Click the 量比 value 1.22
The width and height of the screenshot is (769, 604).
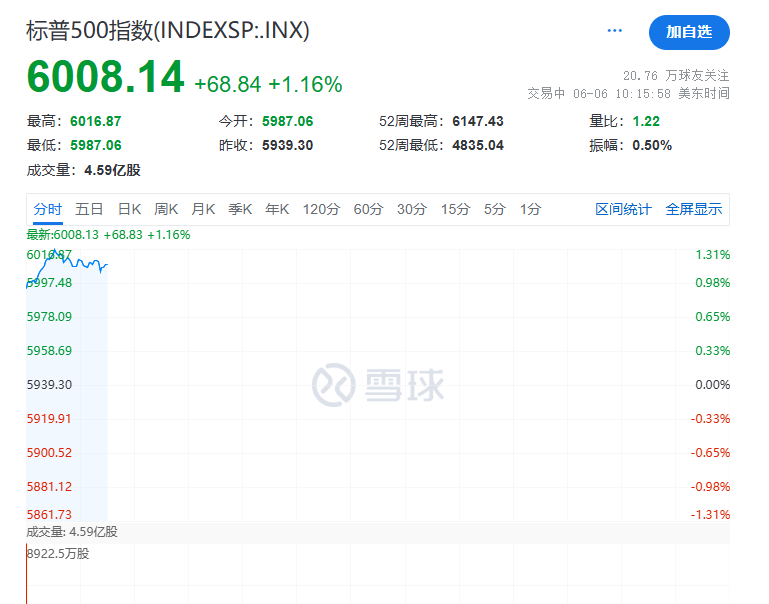[x=646, y=121]
